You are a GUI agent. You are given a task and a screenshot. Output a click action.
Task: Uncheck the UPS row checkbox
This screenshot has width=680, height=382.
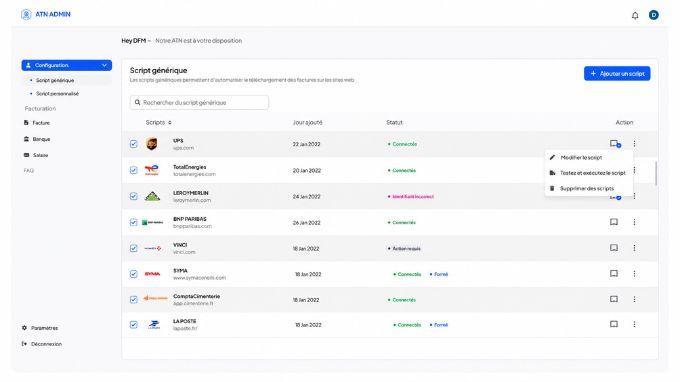click(x=134, y=144)
